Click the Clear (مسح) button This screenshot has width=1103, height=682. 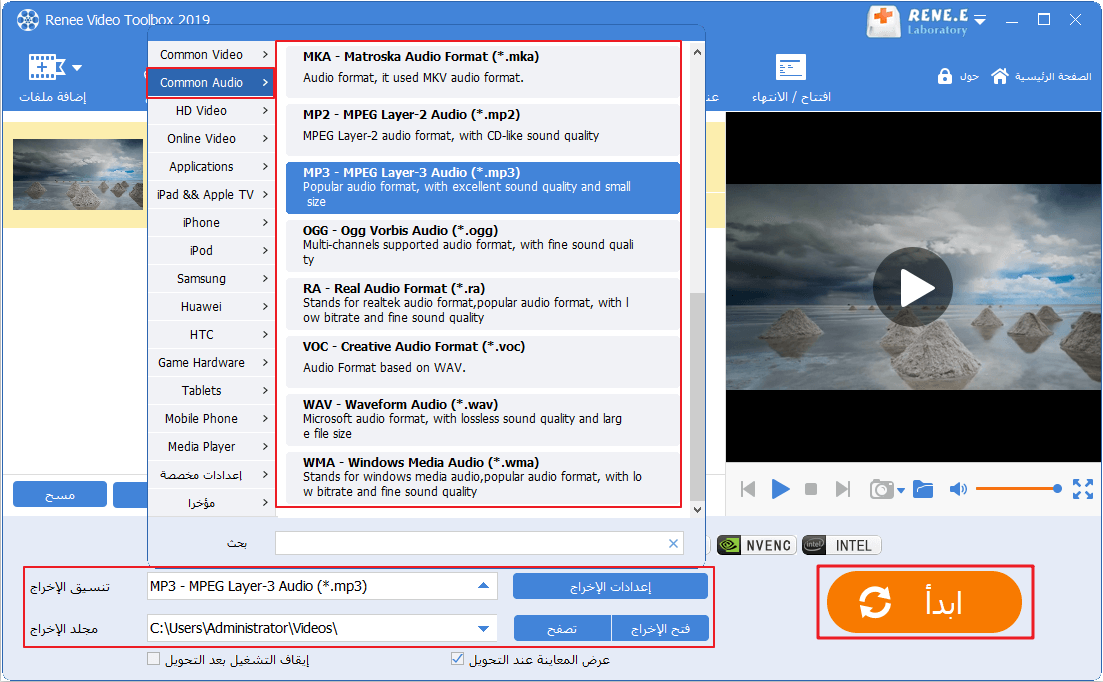tap(60, 494)
